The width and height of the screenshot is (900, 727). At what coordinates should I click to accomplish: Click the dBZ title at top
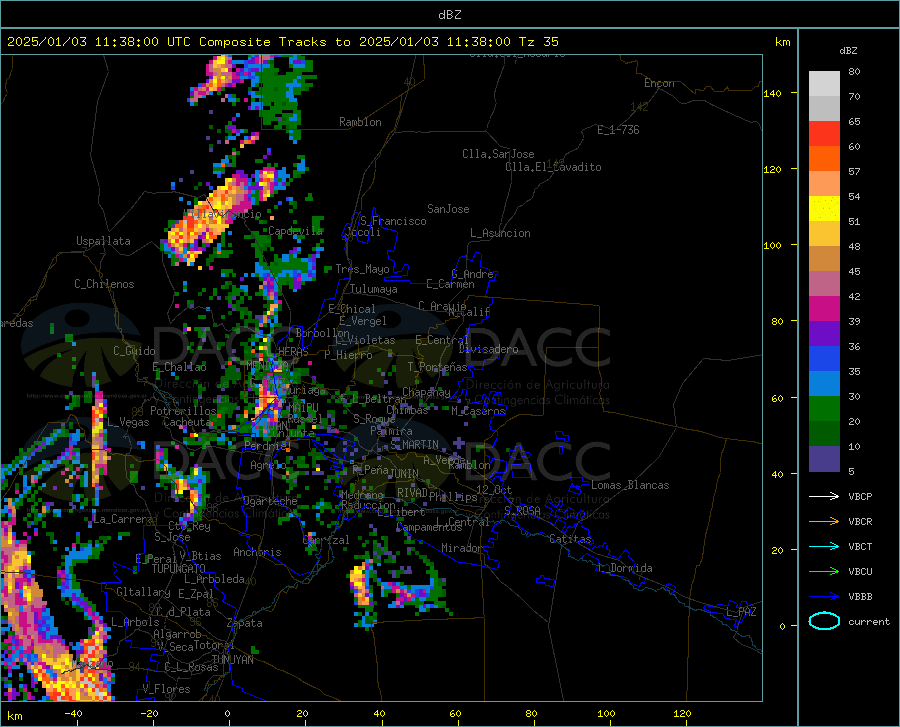pos(449,15)
